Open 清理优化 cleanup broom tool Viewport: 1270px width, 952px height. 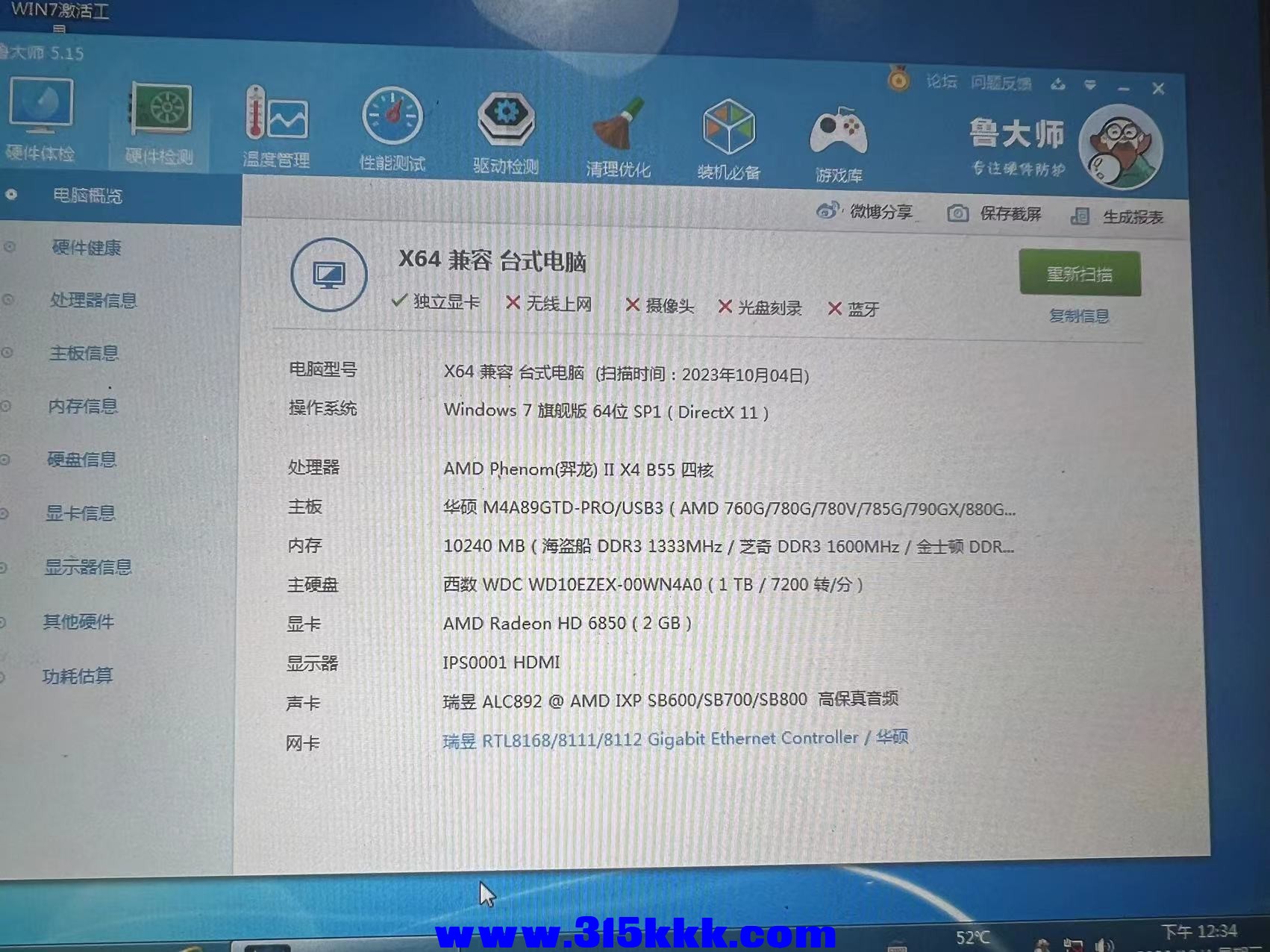point(618,137)
